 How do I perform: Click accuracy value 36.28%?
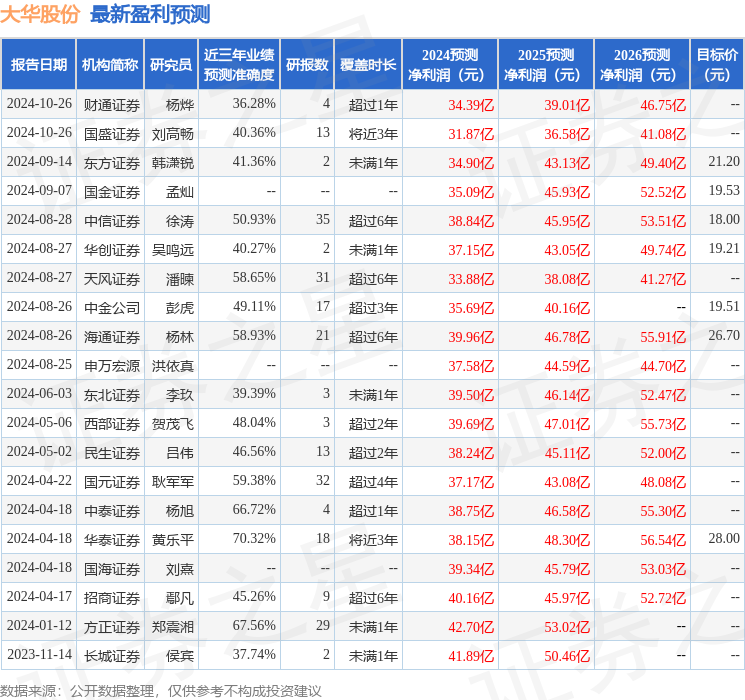(x=254, y=104)
